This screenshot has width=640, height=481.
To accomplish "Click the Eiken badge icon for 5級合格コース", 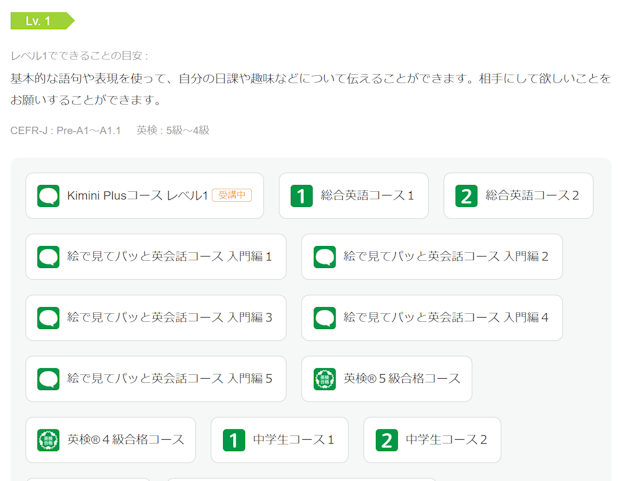I will 324,379.
